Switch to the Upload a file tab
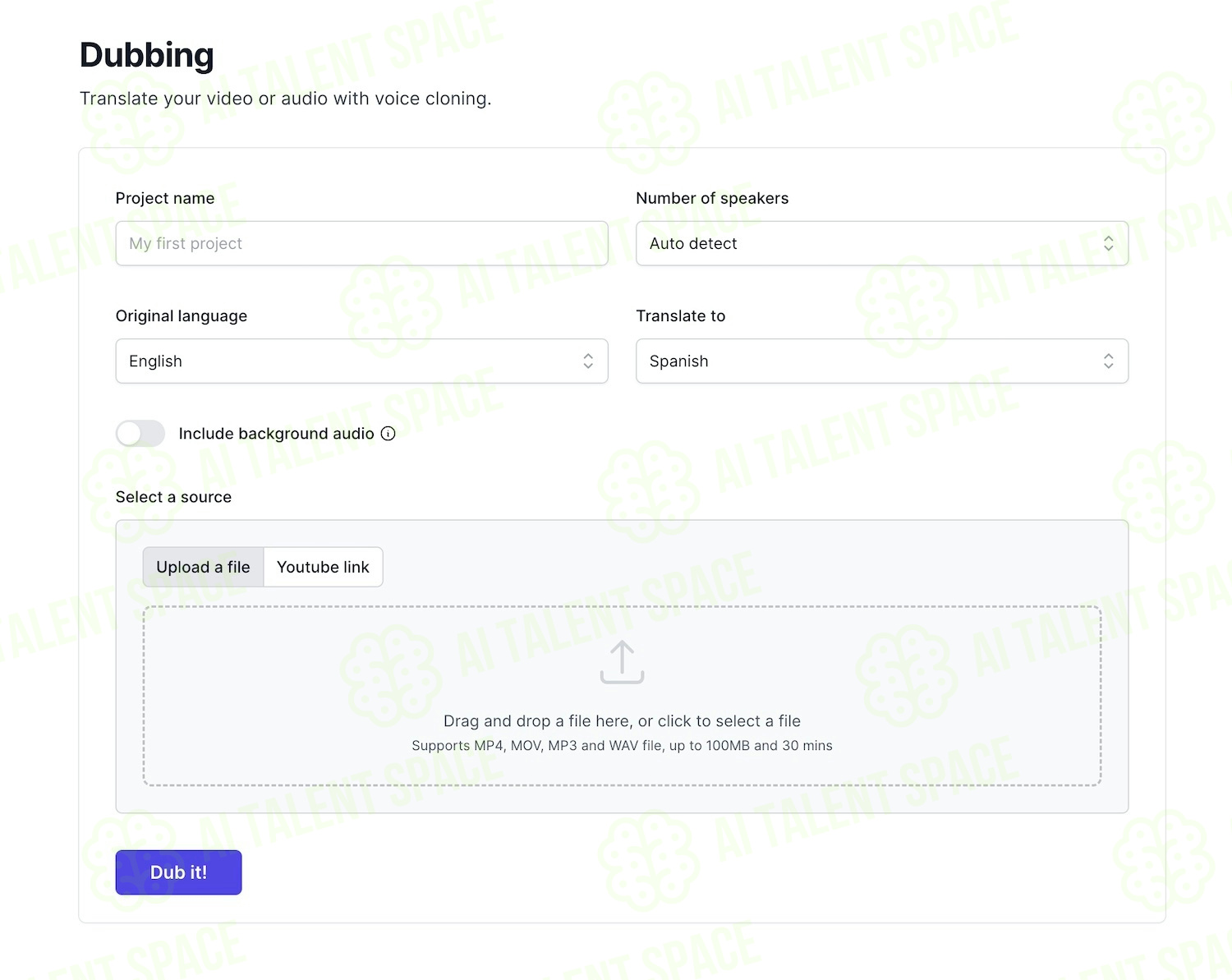 coord(203,567)
